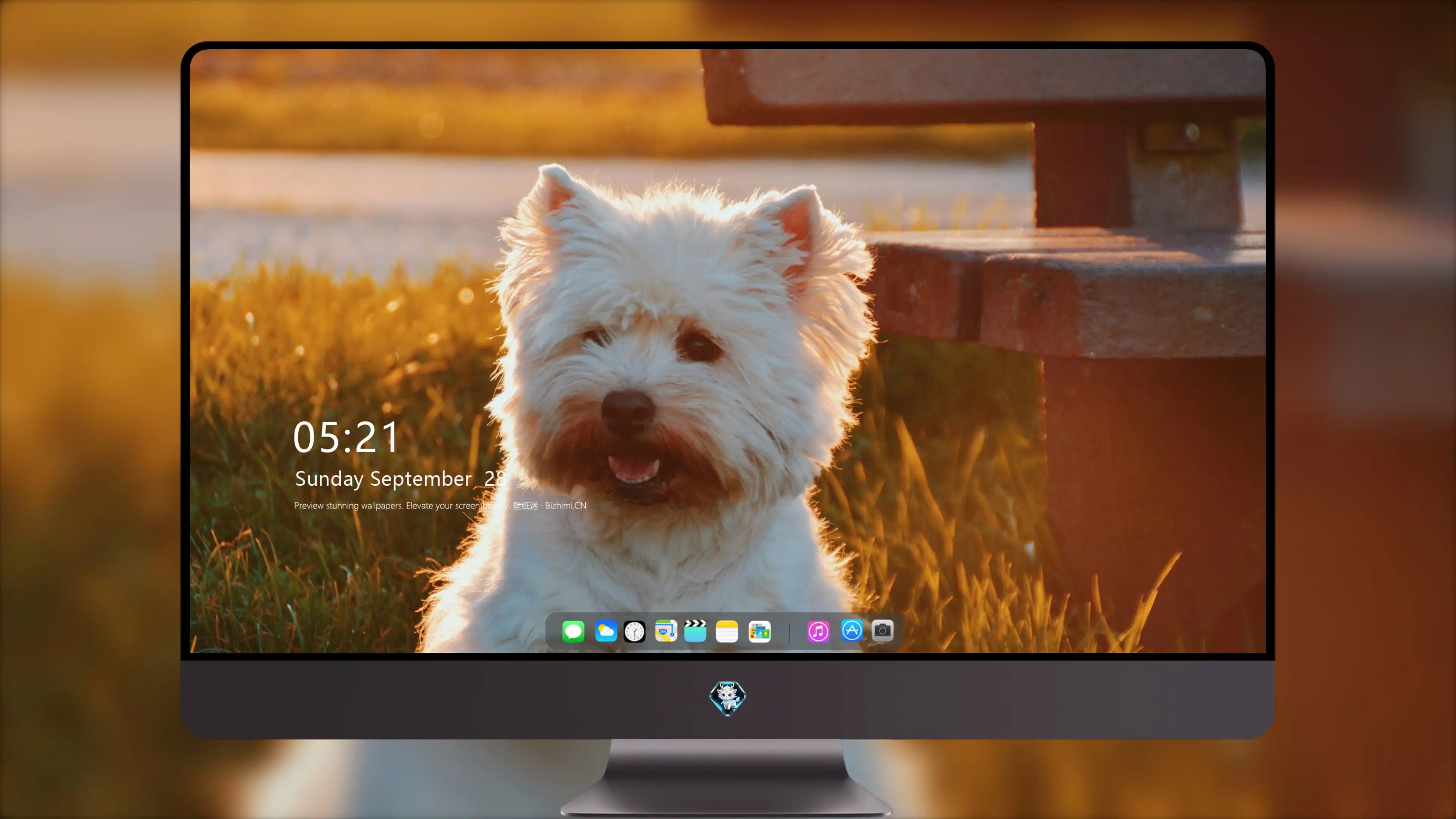Open the Maps app in the dock
1456x819 pixels.
coord(666,631)
